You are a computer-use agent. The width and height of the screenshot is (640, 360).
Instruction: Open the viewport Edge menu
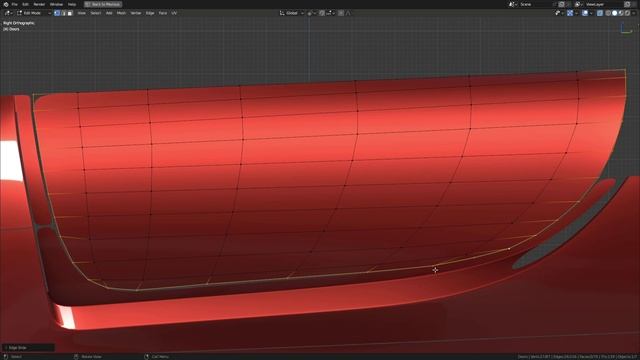(150, 13)
